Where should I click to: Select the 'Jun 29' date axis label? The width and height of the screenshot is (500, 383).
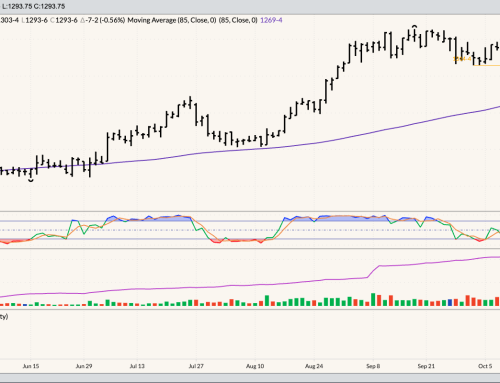(x=84, y=366)
